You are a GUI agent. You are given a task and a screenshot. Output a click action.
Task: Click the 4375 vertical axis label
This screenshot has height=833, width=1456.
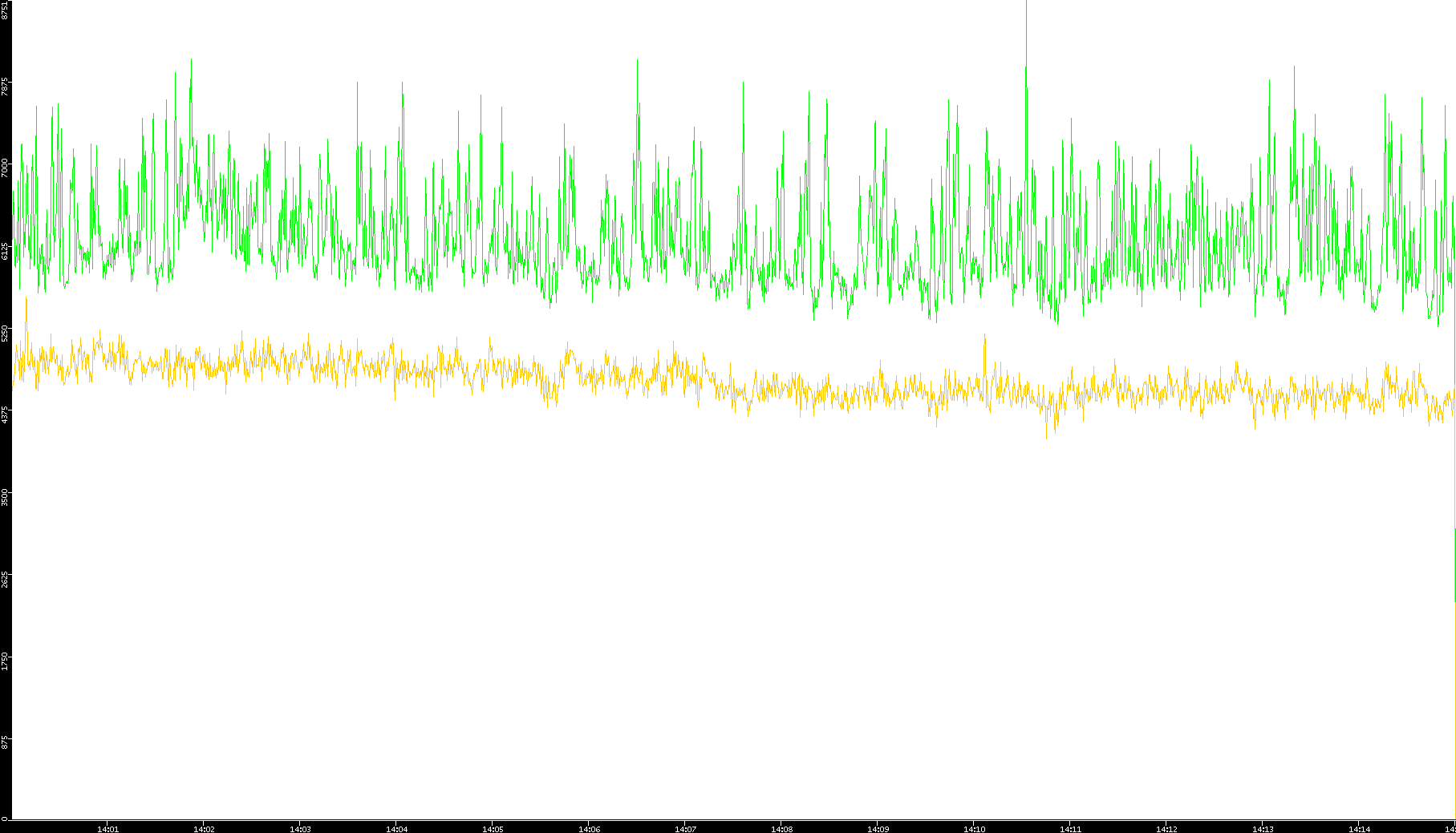[5, 415]
